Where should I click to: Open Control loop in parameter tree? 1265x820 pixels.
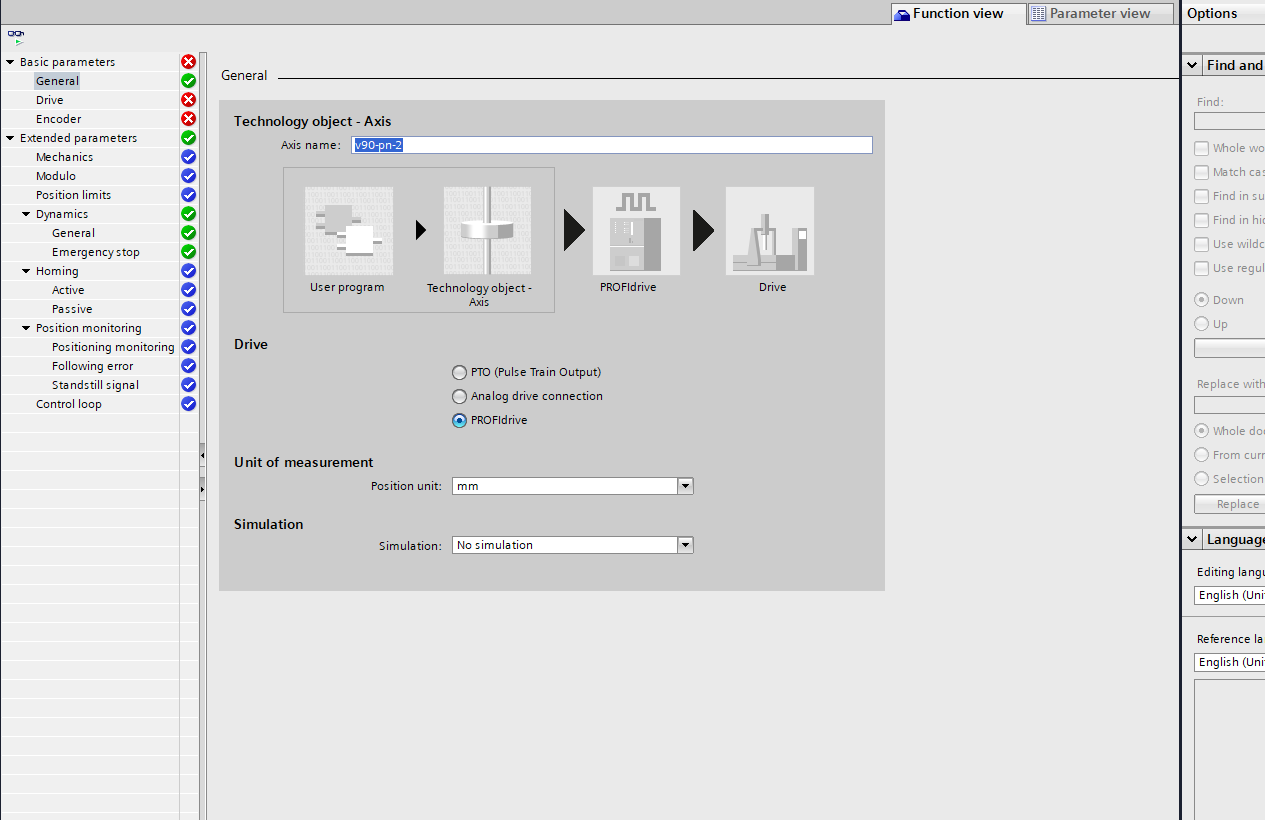[x=69, y=404]
